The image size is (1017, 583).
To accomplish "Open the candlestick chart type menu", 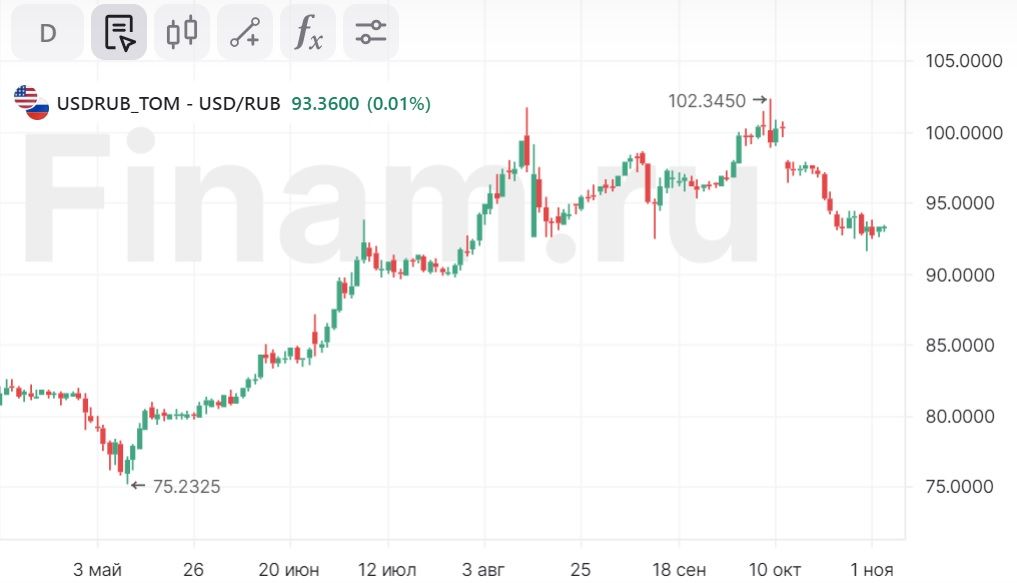I will (182, 33).
